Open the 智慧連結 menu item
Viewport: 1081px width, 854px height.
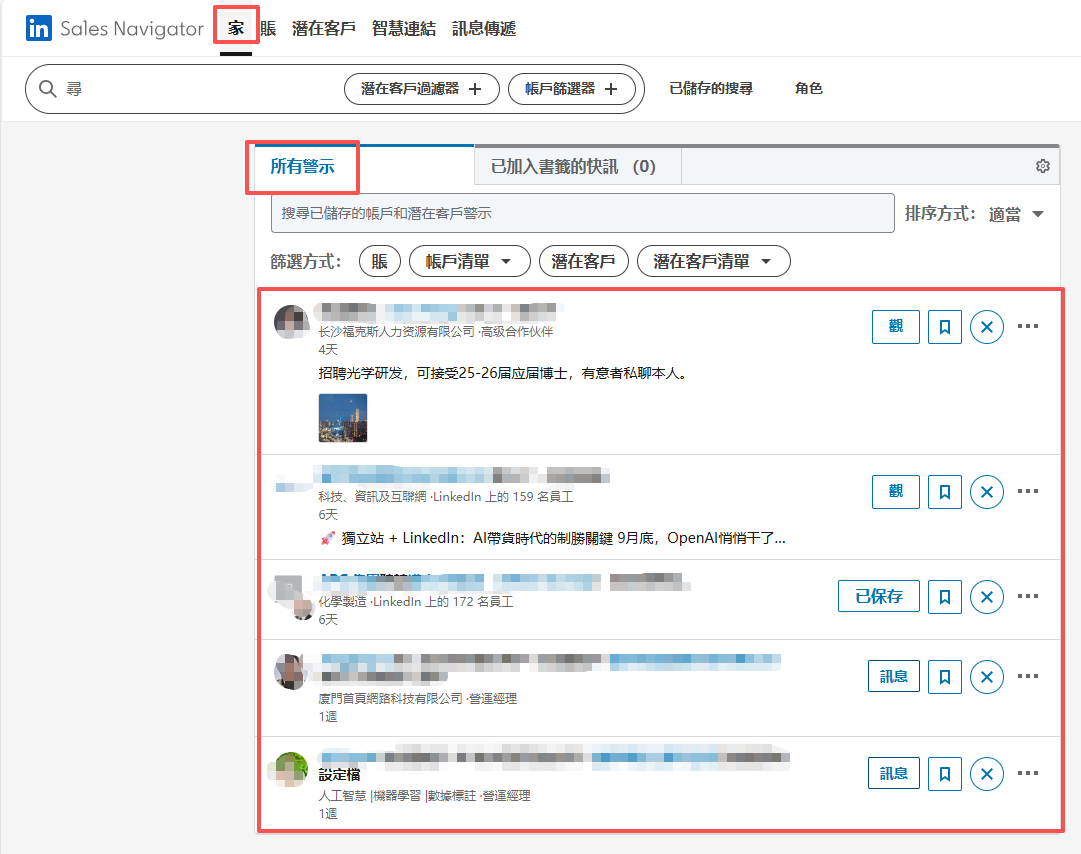(403, 29)
